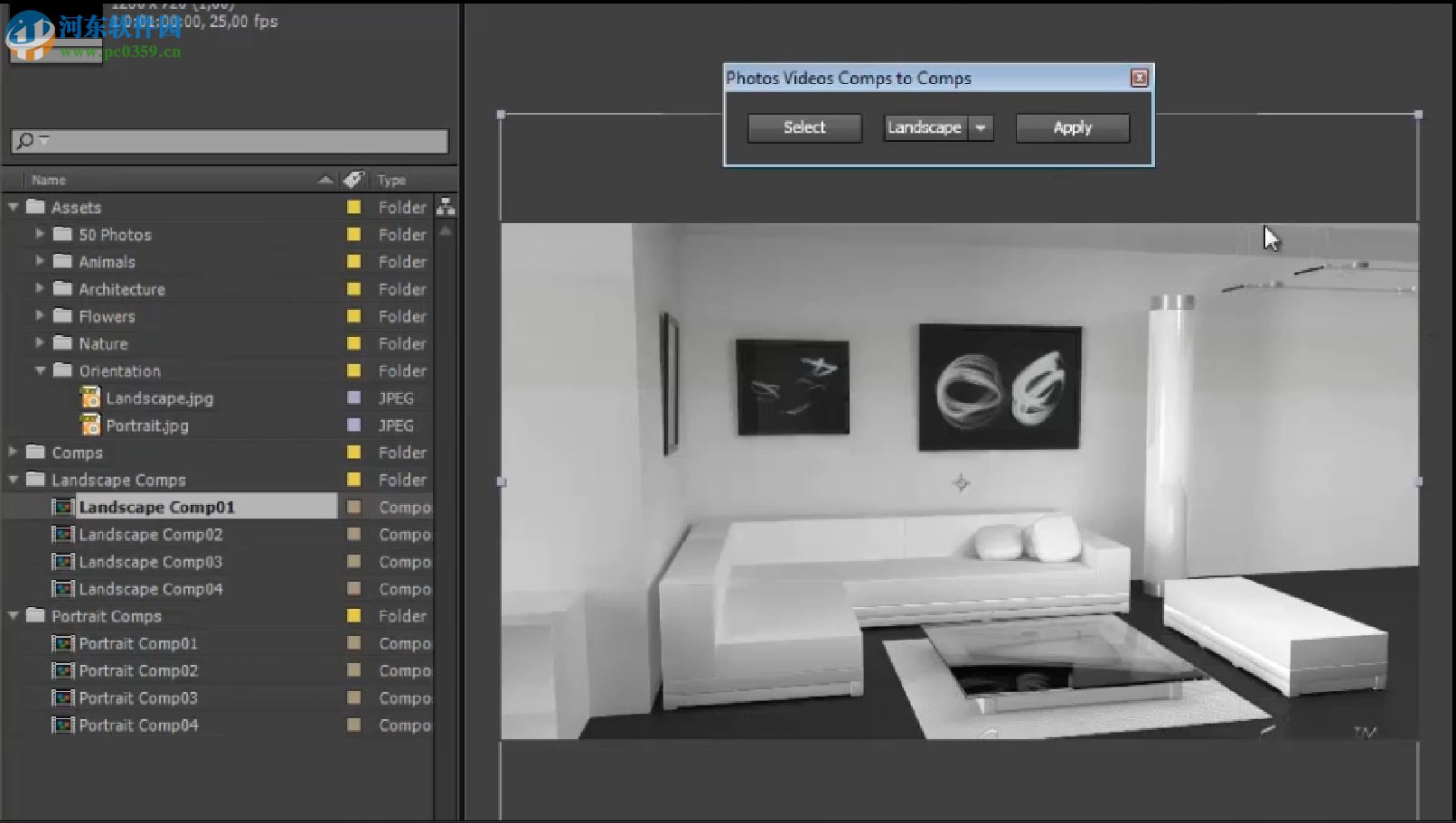Click the Landscape Comp02 composition icon

62,535
